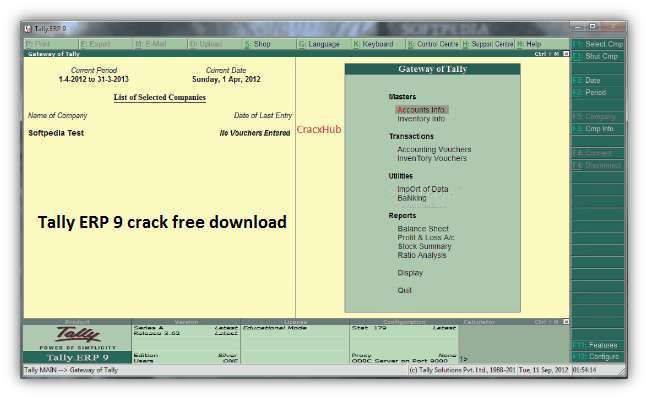Open the Ratio Analysis report

click(422, 255)
